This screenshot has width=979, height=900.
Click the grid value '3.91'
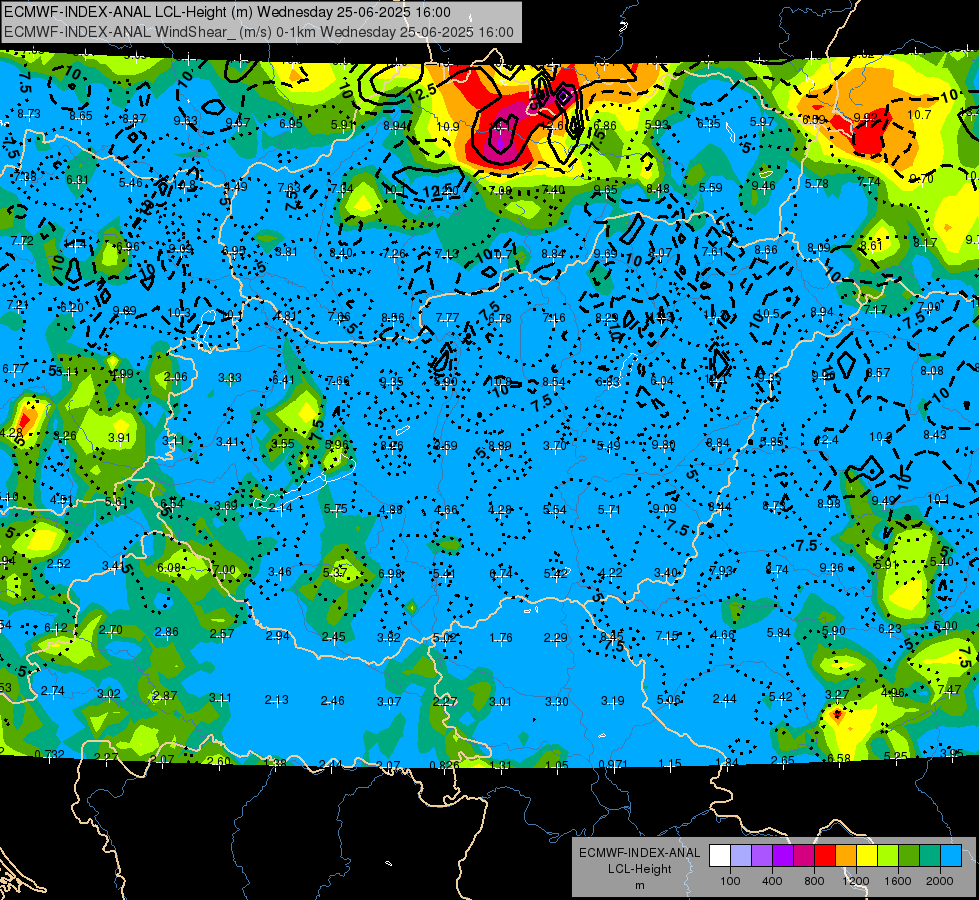click(x=119, y=438)
